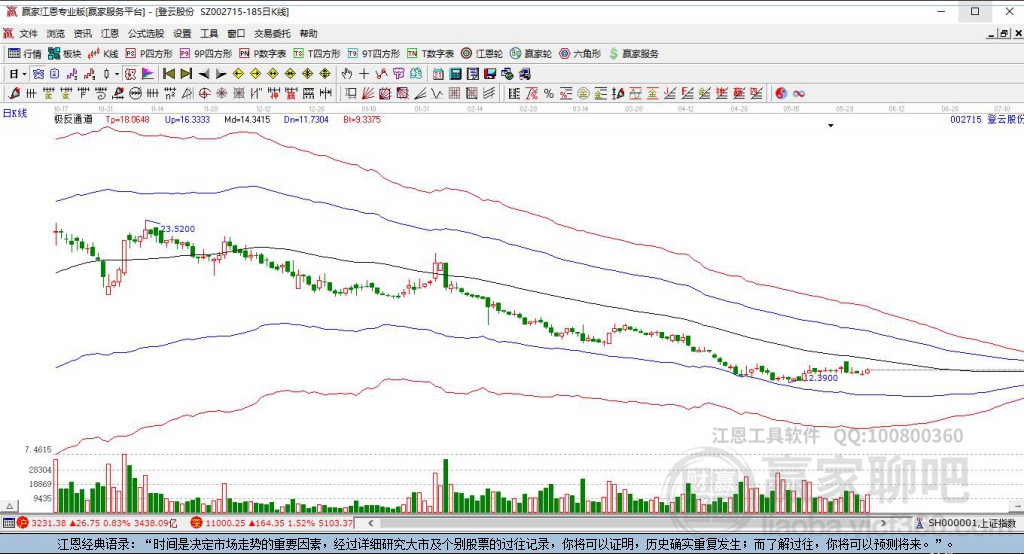This screenshot has height=554, width=1024.
Task: Open the 江恩 menu
Action: click(110, 33)
